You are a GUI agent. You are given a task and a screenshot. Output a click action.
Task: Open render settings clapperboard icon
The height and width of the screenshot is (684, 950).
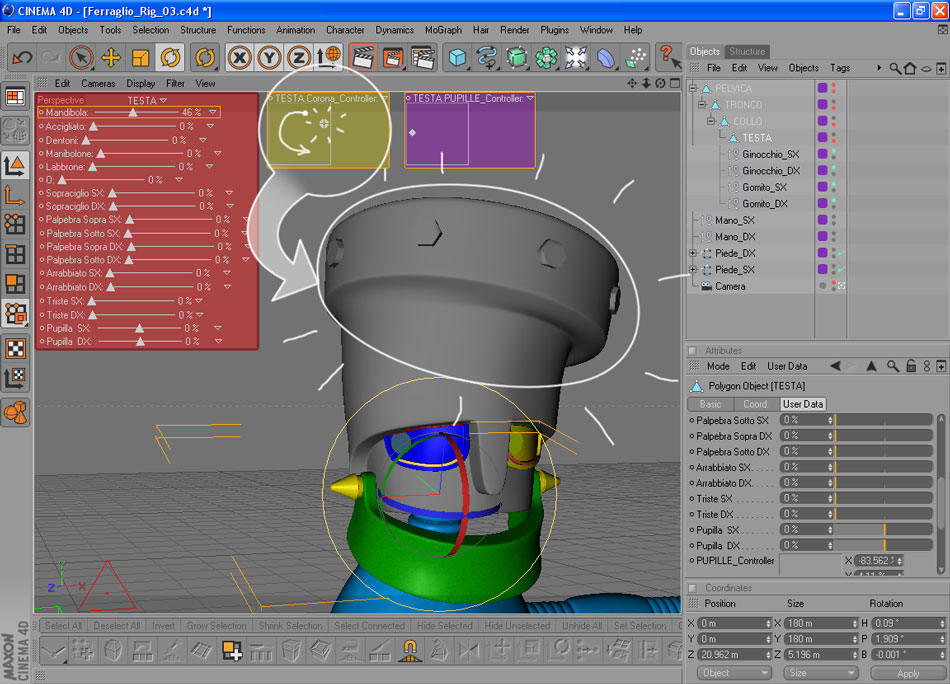pos(423,58)
